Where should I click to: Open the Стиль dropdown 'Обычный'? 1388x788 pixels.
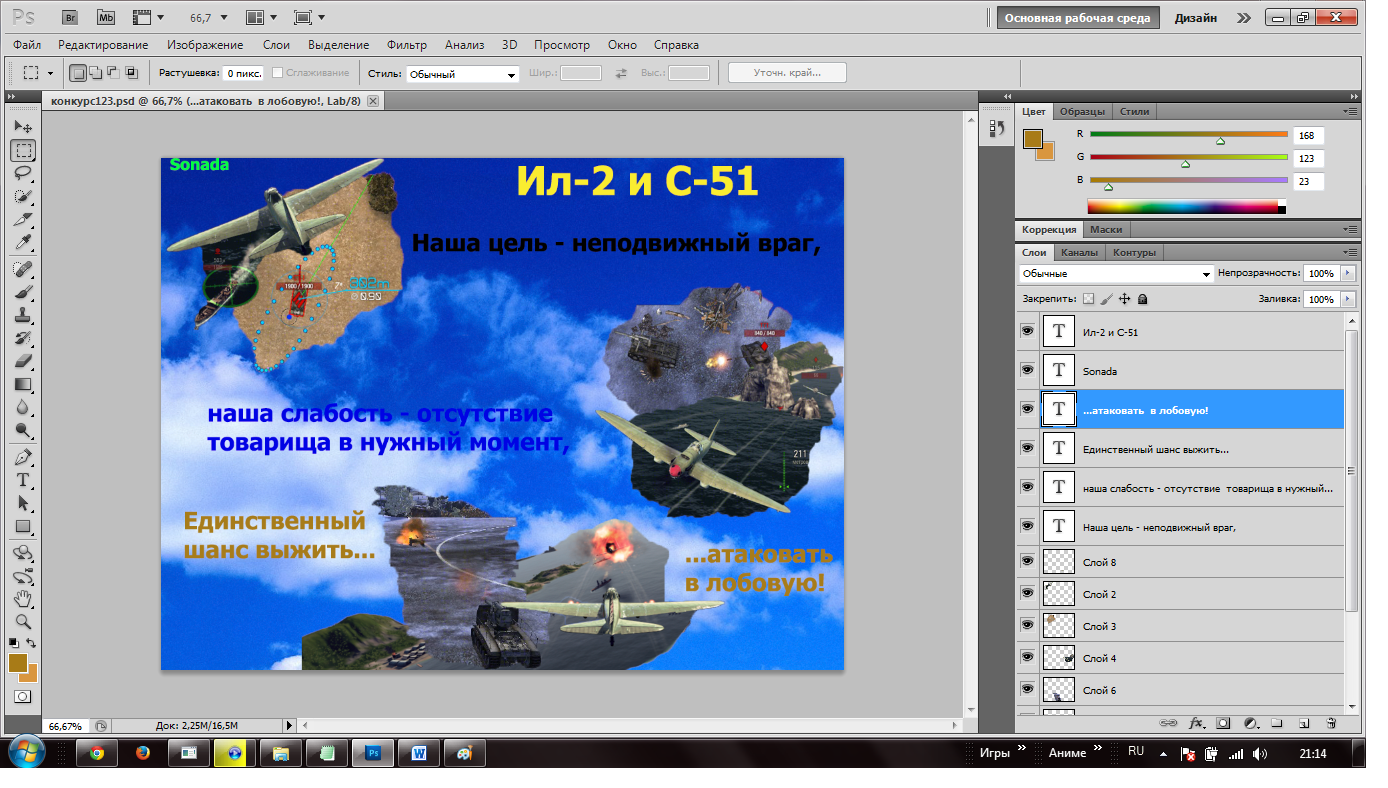click(x=462, y=74)
